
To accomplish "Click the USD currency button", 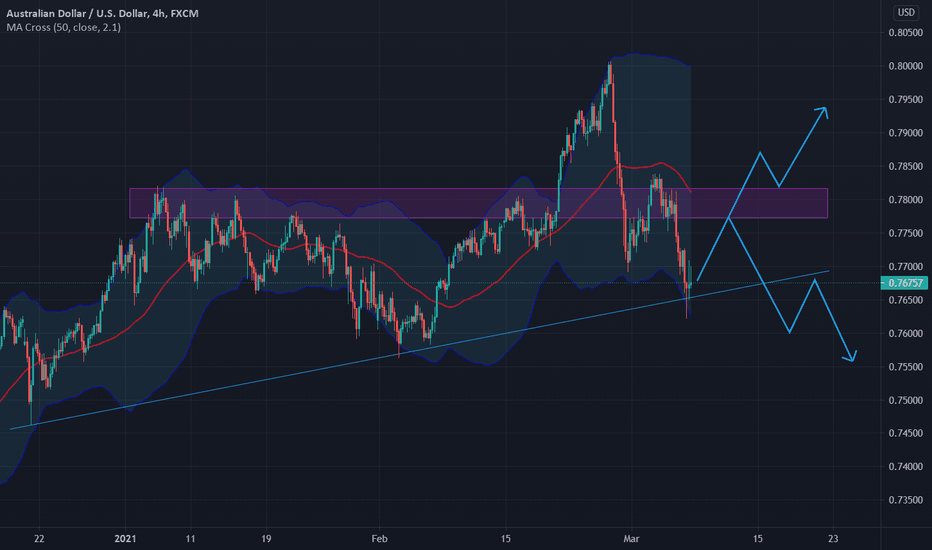I will pos(906,12).
